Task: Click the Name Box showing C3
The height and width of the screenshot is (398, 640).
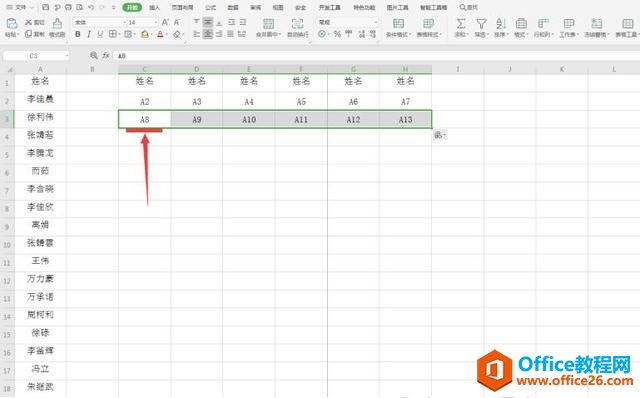Action: [x=36, y=56]
